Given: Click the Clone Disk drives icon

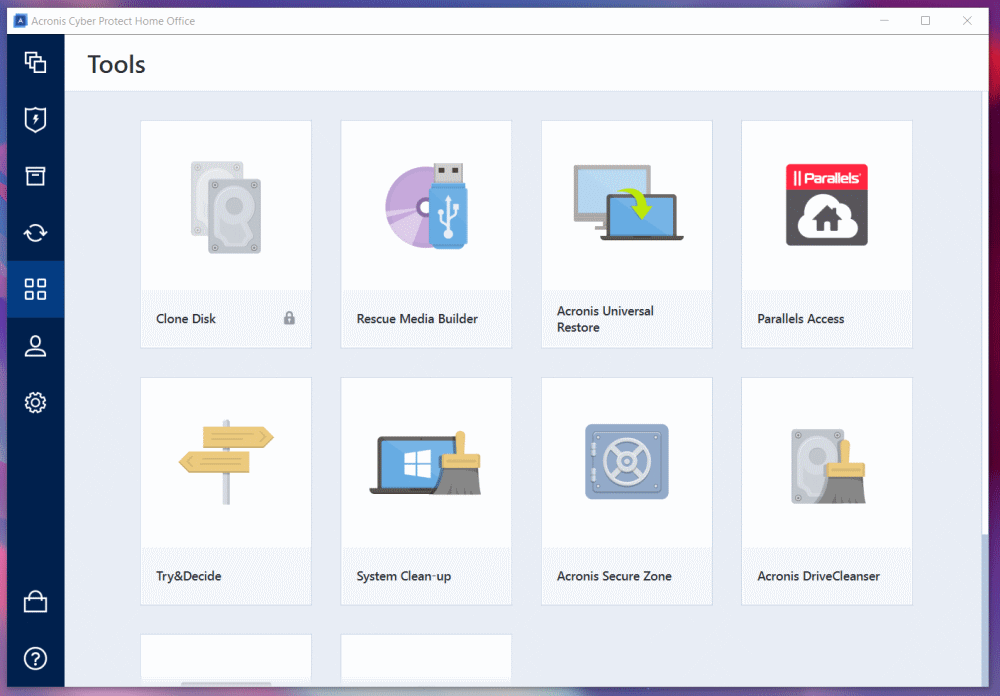Looking at the screenshot, I should pos(225,206).
